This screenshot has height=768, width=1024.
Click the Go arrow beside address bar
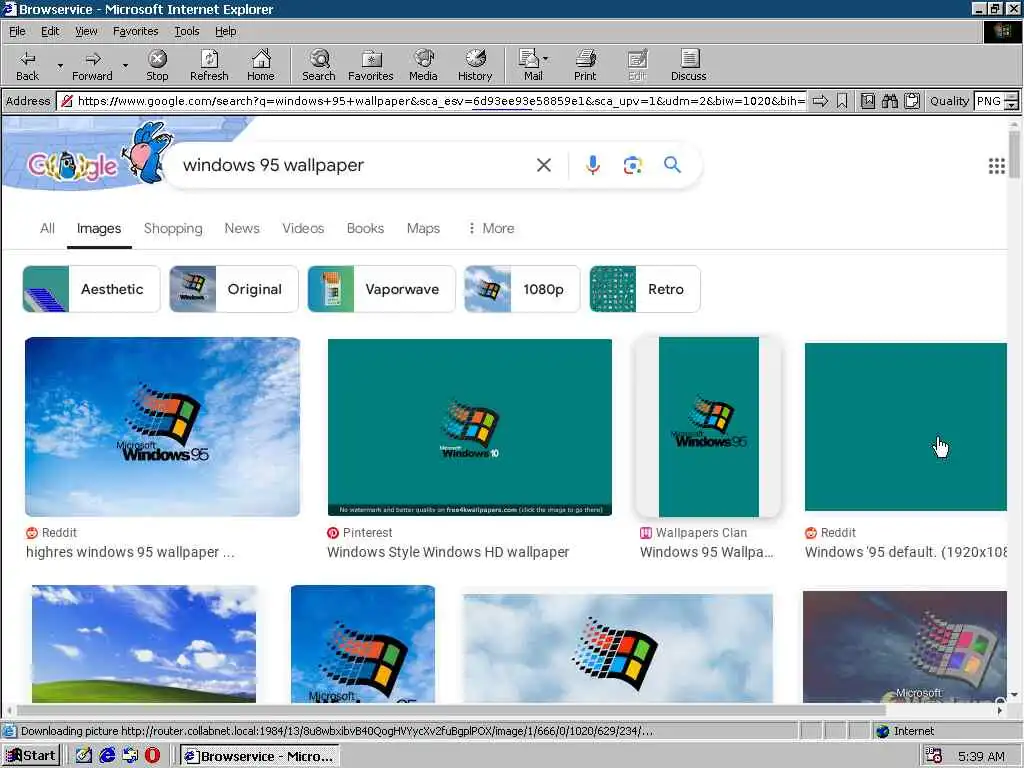tap(820, 101)
